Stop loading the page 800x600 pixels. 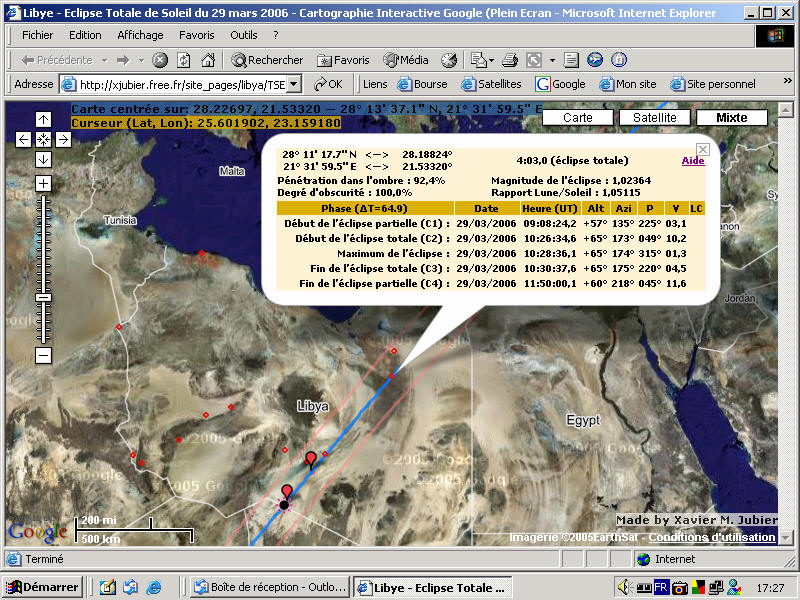[x=160, y=60]
